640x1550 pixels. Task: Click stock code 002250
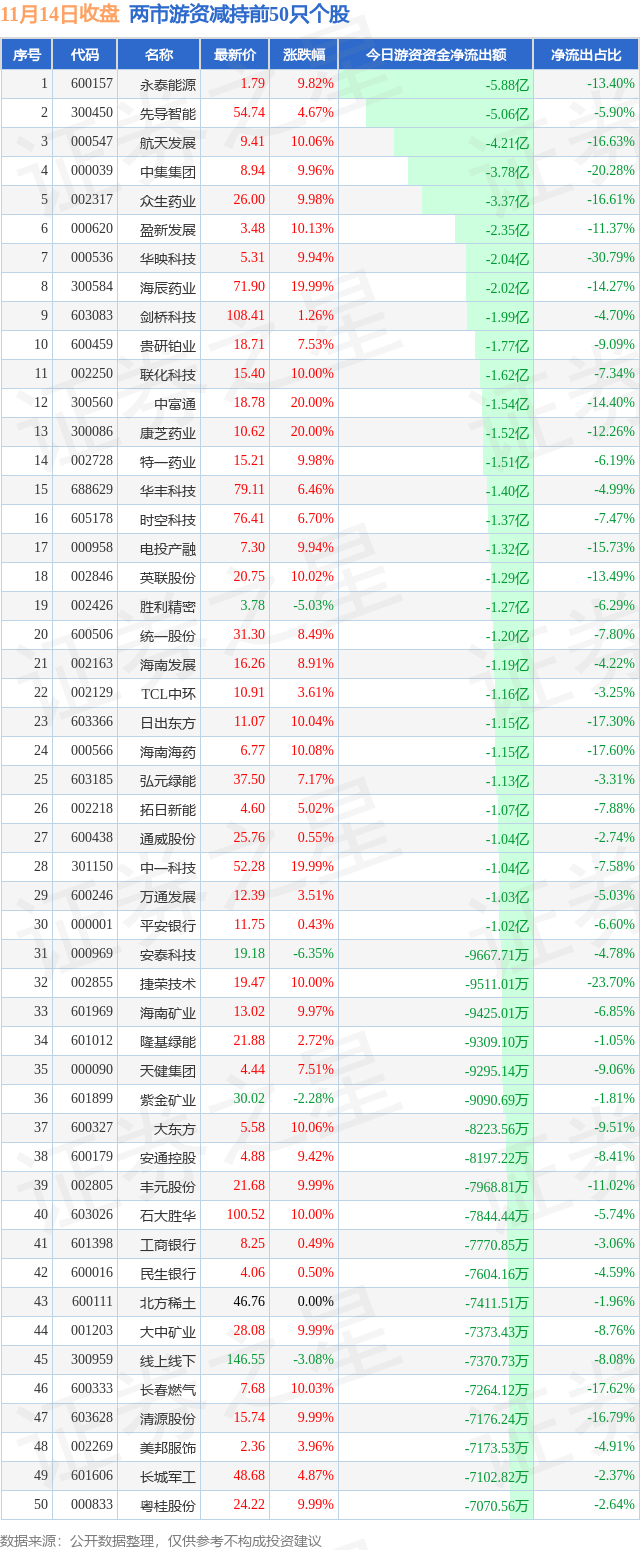tap(92, 374)
